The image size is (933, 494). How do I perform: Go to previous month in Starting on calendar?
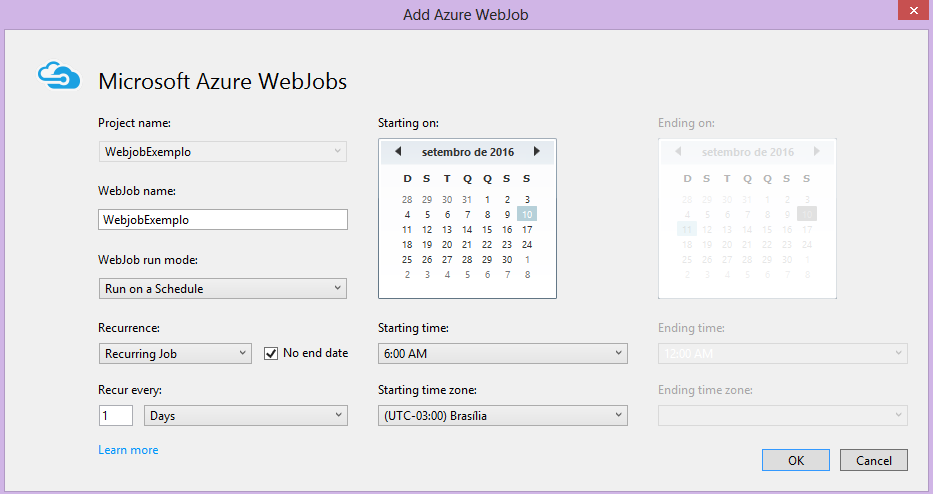tap(398, 152)
